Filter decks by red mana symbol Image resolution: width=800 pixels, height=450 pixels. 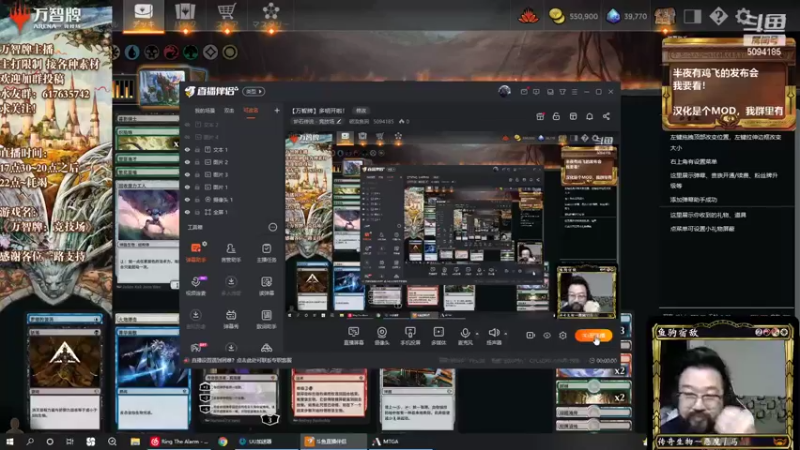click(171, 52)
